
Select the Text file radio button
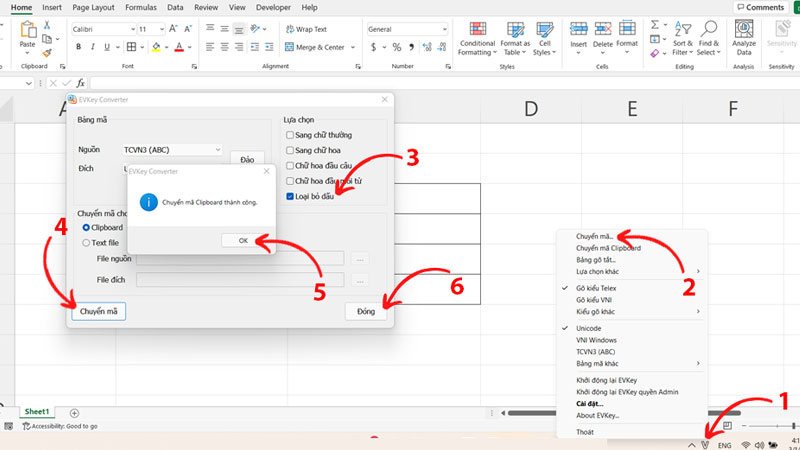pyautogui.click(x=86, y=242)
